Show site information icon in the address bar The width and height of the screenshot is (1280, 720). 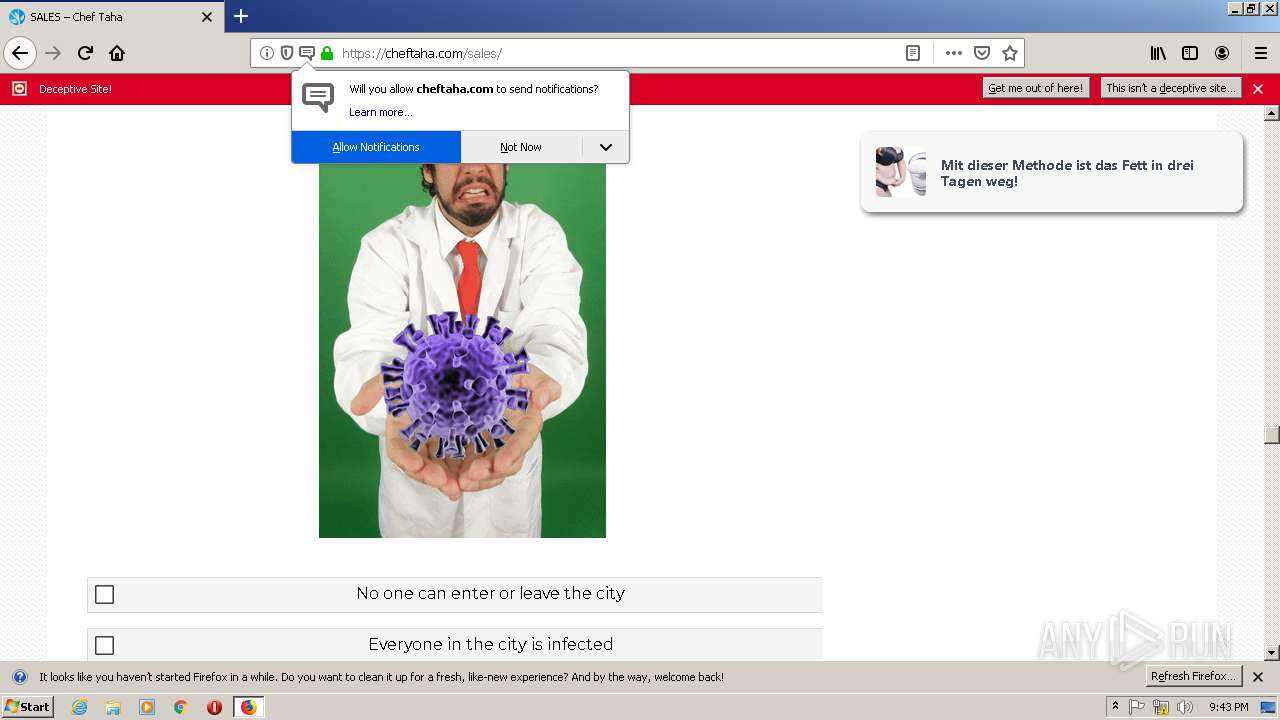pyautogui.click(x=266, y=53)
